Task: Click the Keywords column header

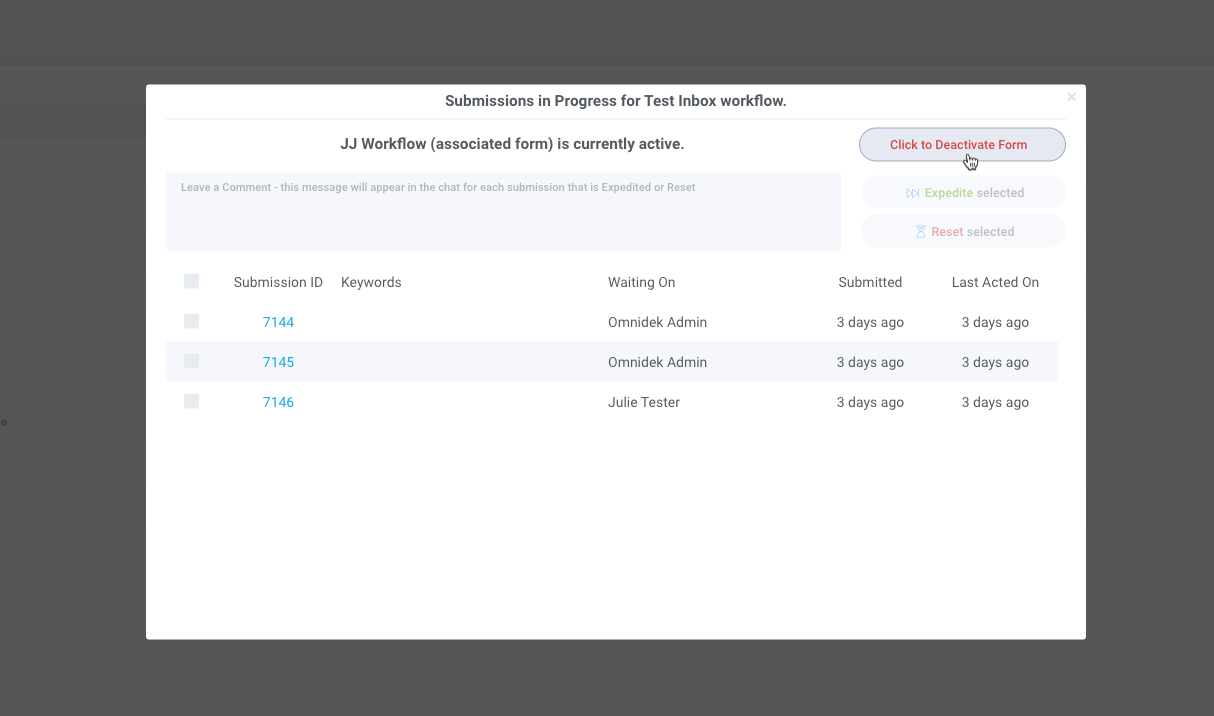Action: pos(371,283)
